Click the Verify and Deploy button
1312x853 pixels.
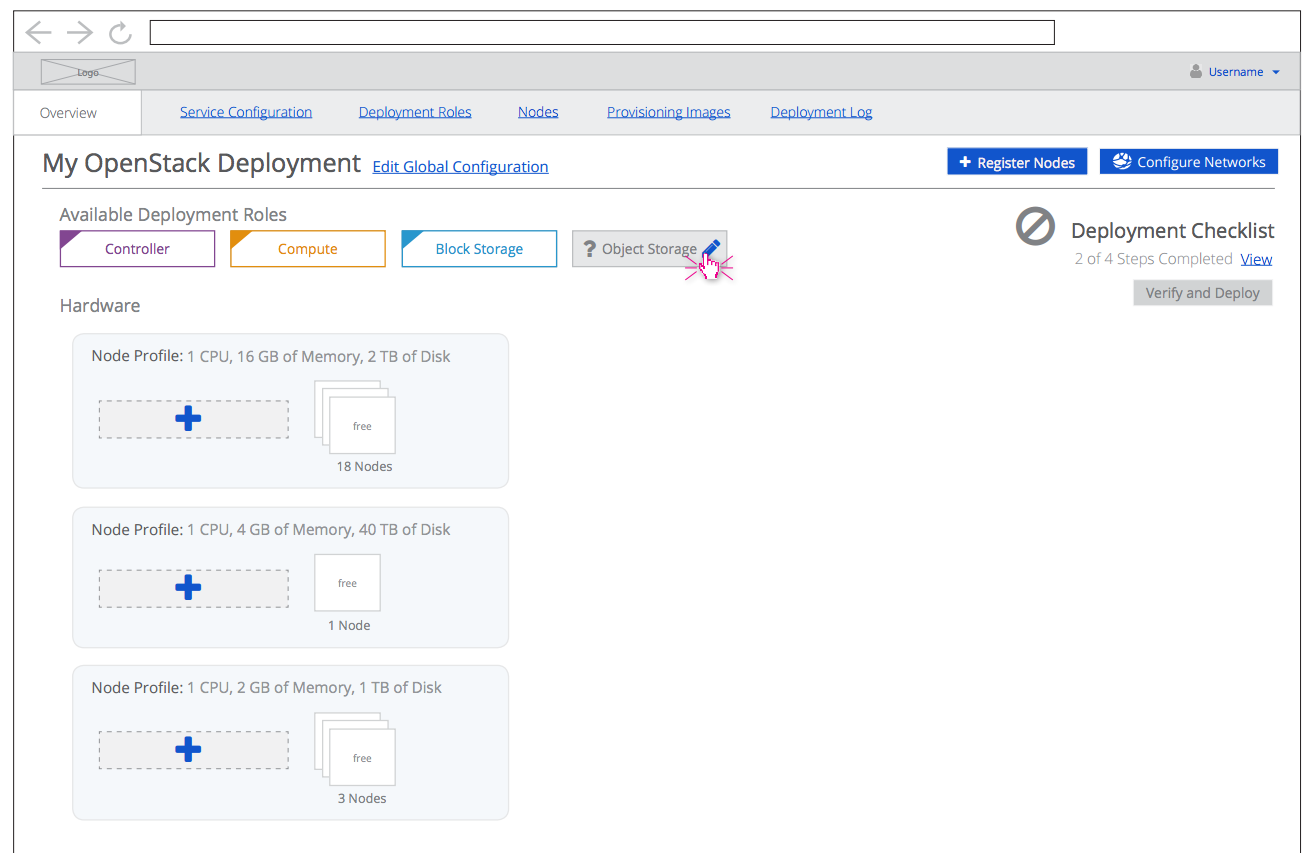pyautogui.click(x=1203, y=293)
